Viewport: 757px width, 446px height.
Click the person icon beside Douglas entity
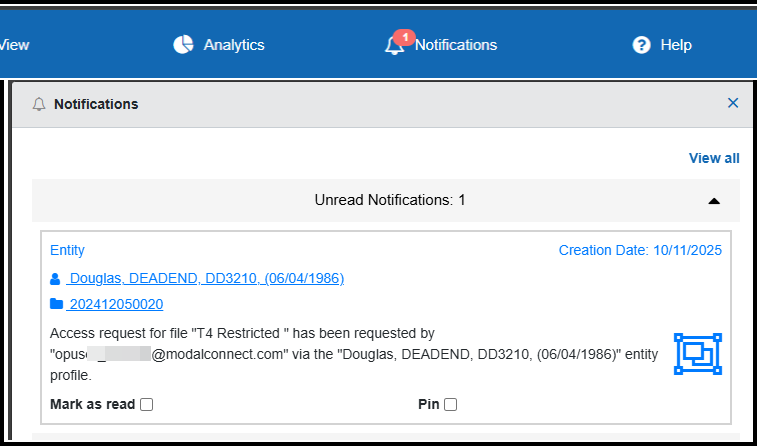tap(56, 278)
